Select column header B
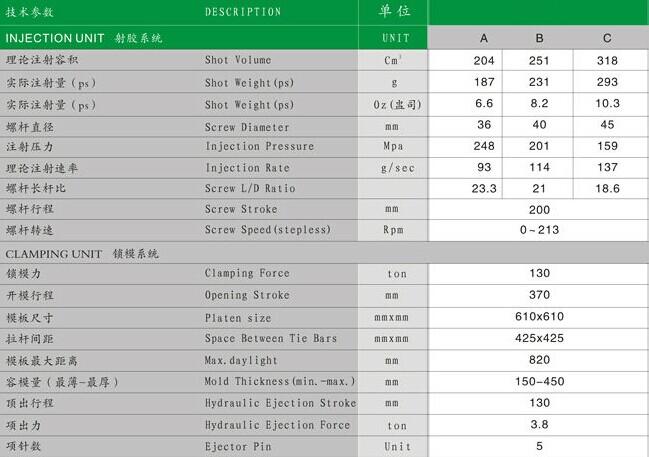649x457 pixels. (x=539, y=38)
